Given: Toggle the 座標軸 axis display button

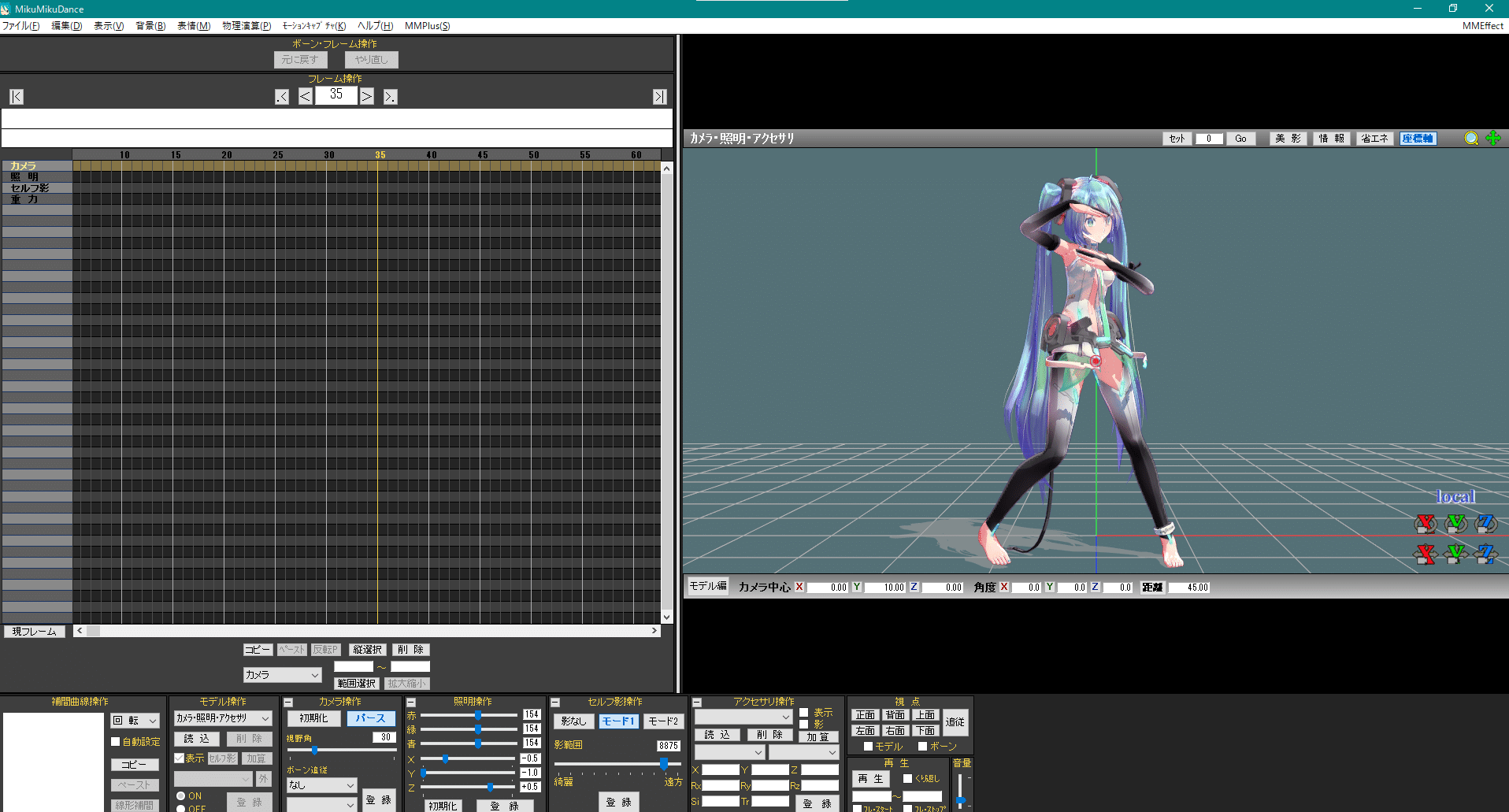Looking at the screenshot, I should click(x=1418, y=139).
